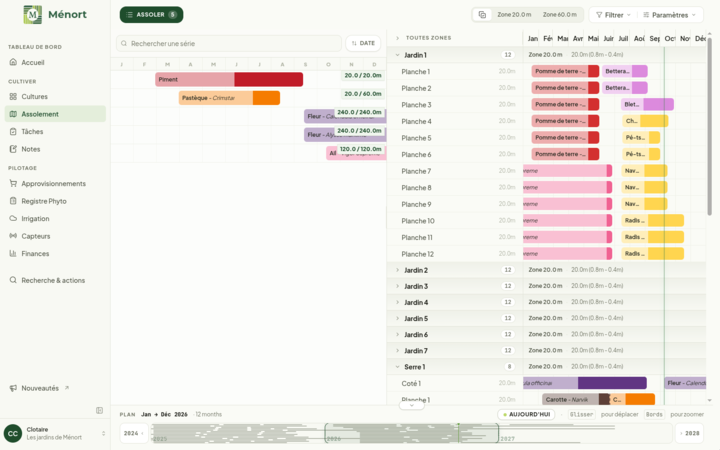Select the Pastèque Crimstar series bar
Viewport: 720px width, 450px height.
(229, 98)
